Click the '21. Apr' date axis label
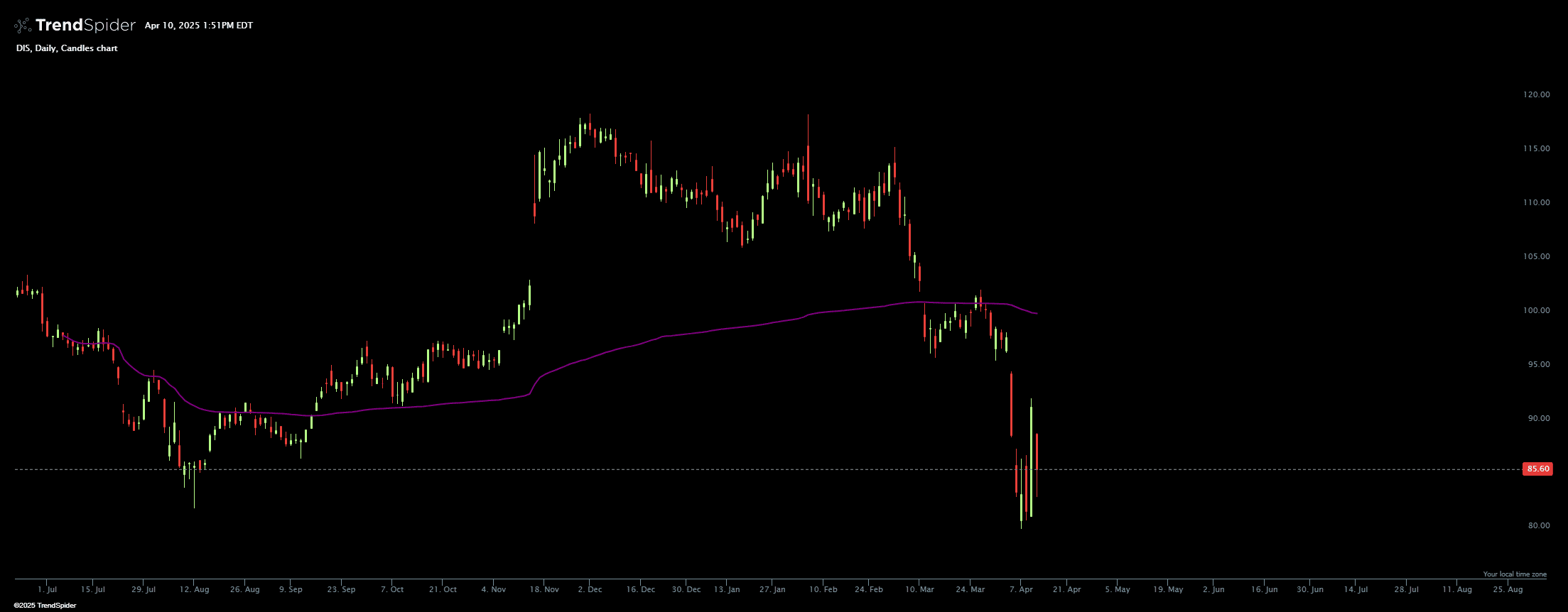The image size is (1568, 612). [x=1067, y=589]
